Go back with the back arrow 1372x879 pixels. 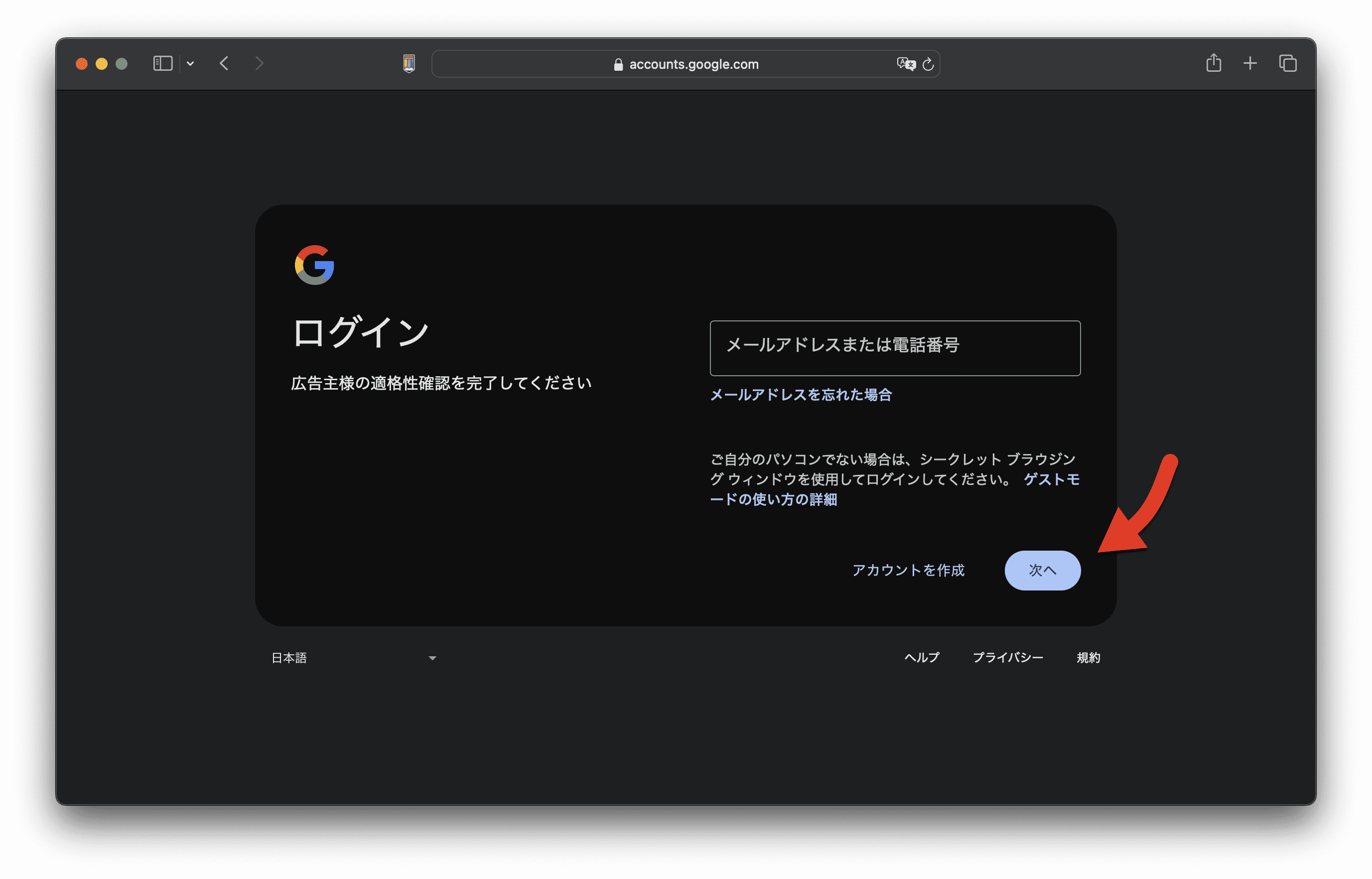[224, 63]
